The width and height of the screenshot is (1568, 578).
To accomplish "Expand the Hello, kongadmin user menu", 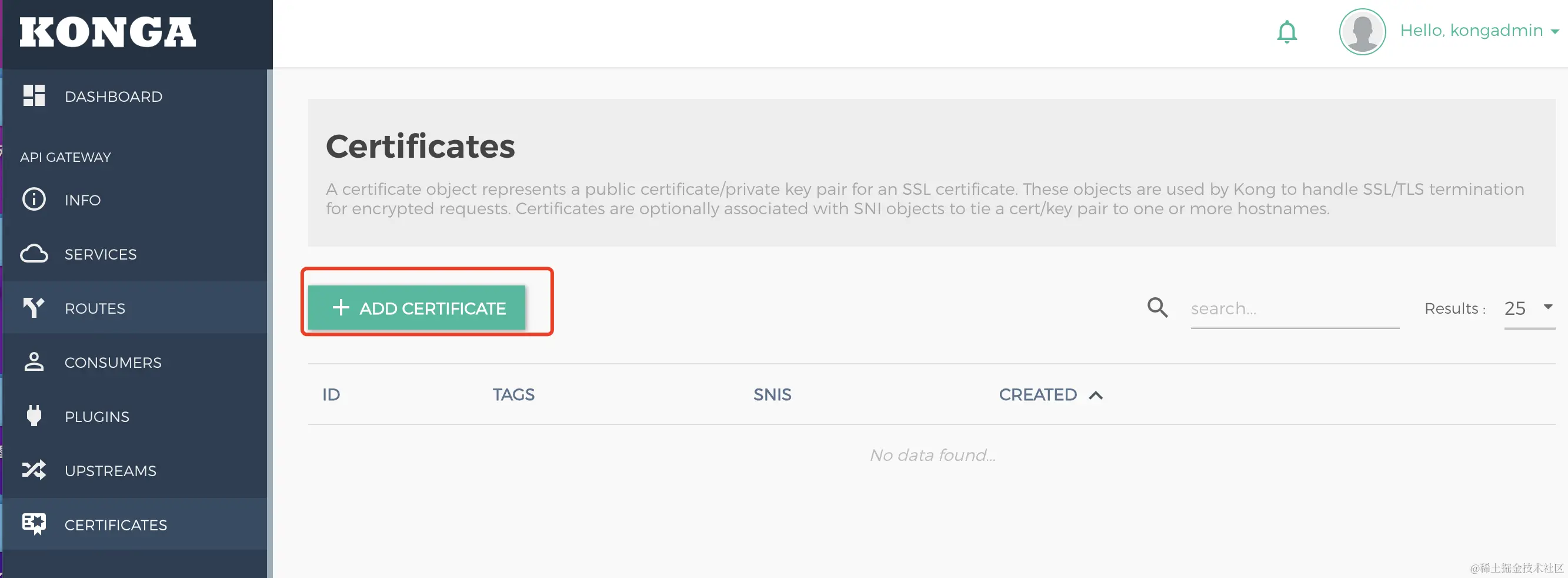I will (1479, 31).
